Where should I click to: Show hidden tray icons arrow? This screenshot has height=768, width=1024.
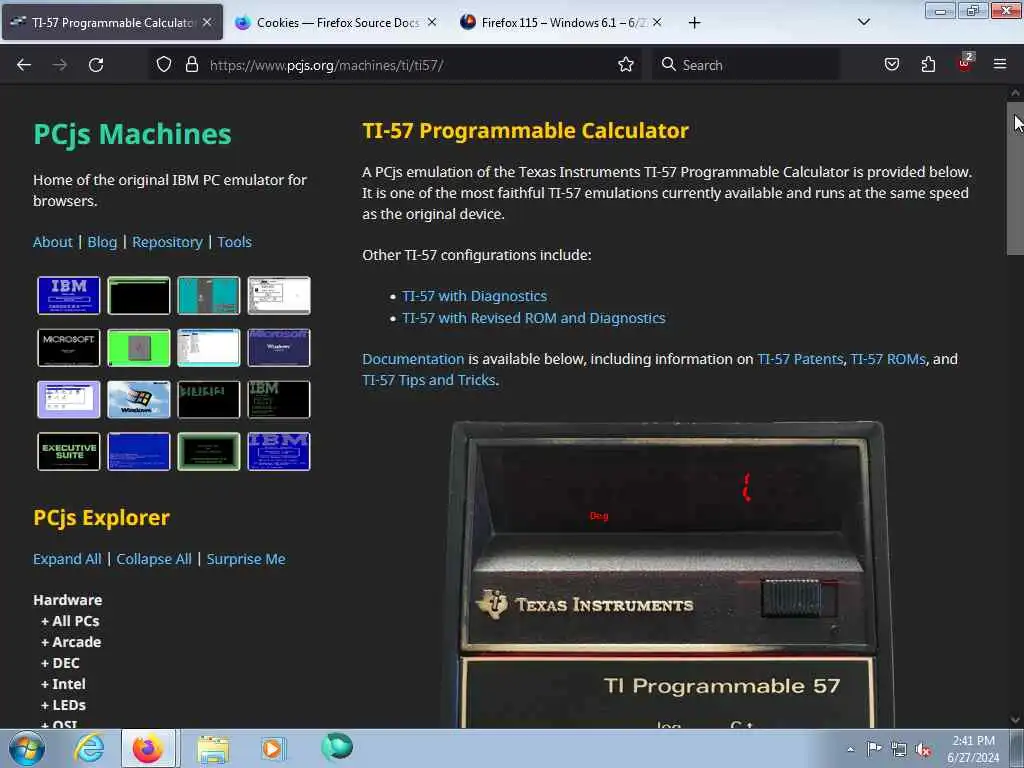[850, 749]
